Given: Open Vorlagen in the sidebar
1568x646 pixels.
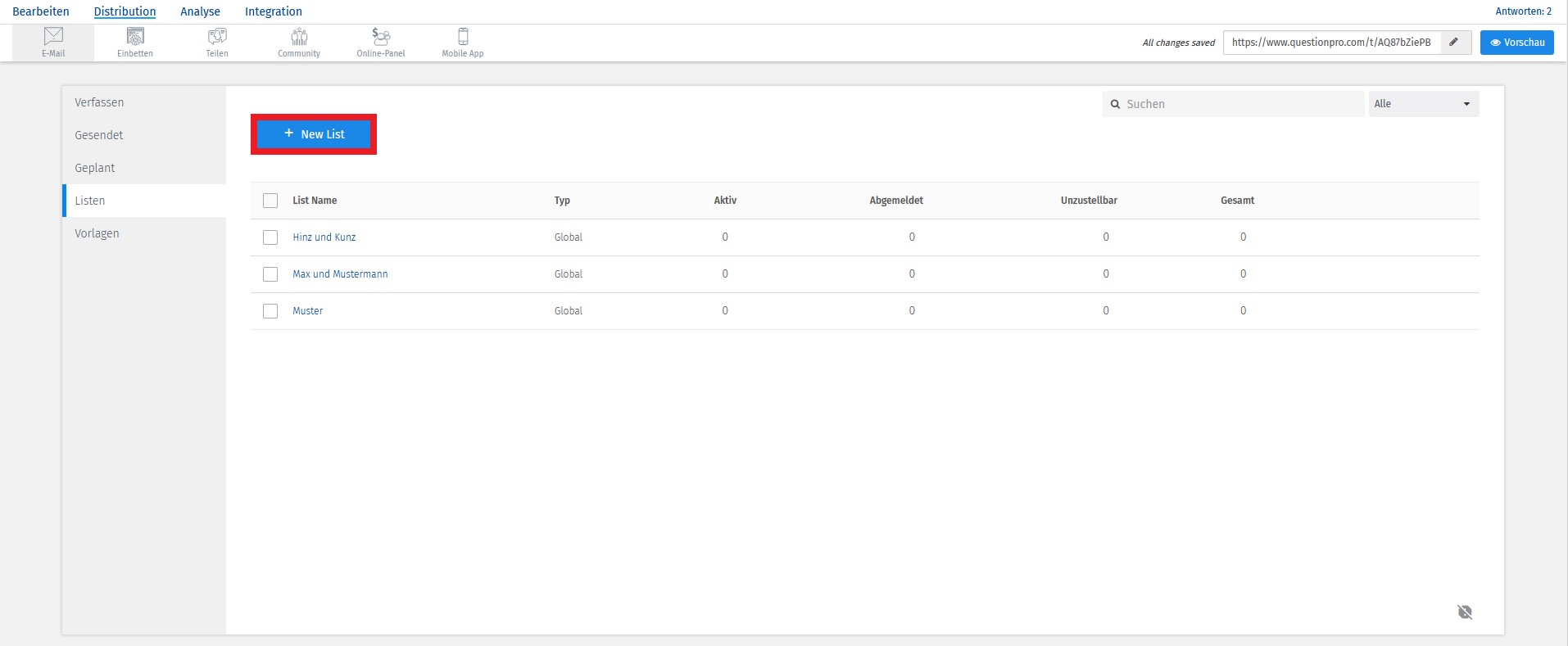Looking at the screenshot, I should (144, 233).
